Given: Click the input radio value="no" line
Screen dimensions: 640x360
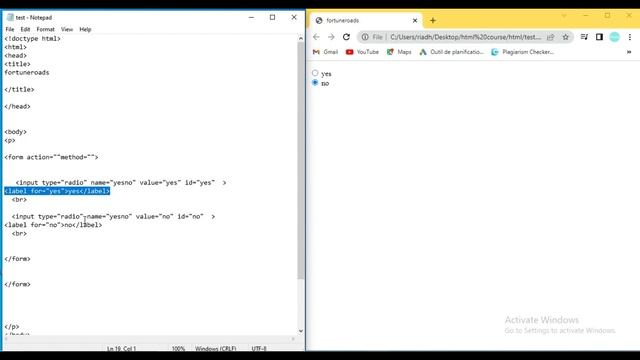Looking at the screenshot, I should pyautogui.click(x=113, y=217).
